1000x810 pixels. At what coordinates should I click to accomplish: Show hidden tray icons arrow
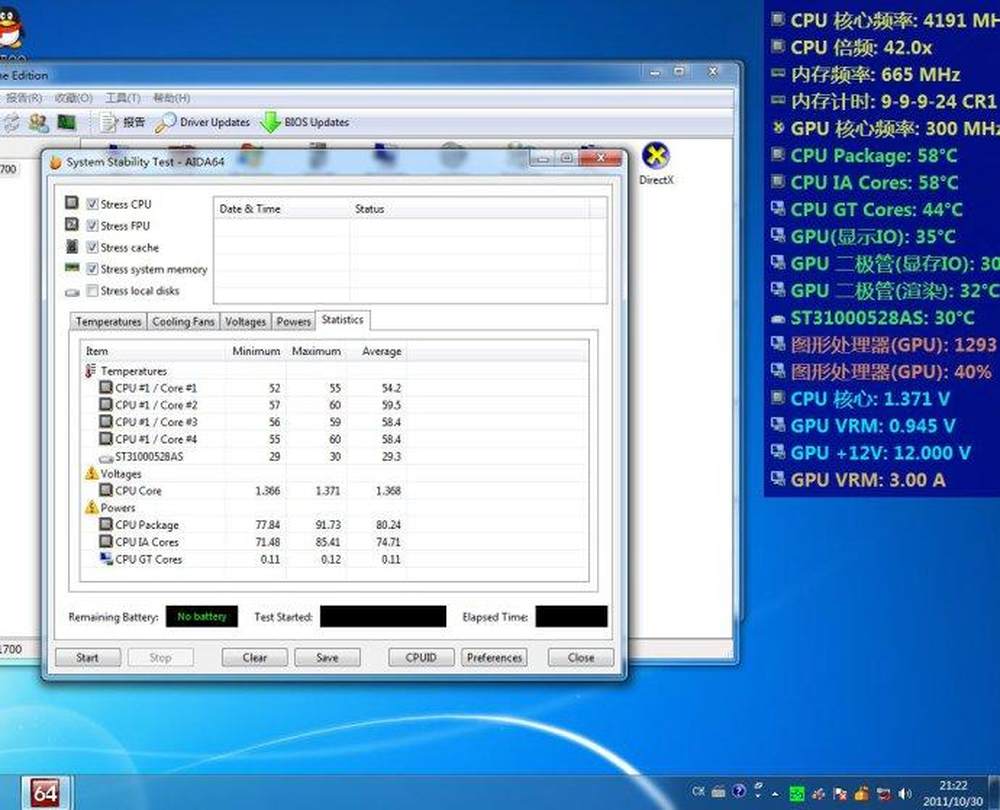[776, 795]
